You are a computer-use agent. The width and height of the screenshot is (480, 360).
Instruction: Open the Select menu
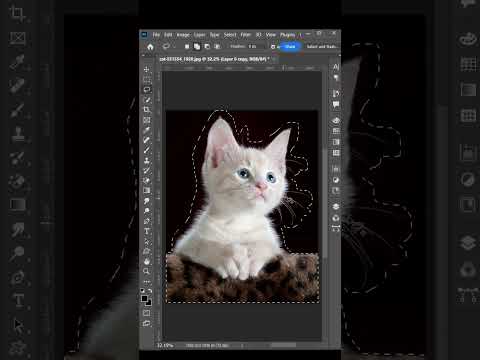coord(230,35)
